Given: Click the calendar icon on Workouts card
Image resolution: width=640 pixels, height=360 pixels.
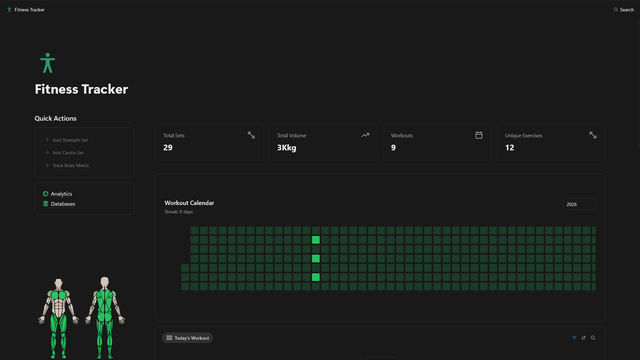Looking at the screenshot, I should tap(479, 135).
